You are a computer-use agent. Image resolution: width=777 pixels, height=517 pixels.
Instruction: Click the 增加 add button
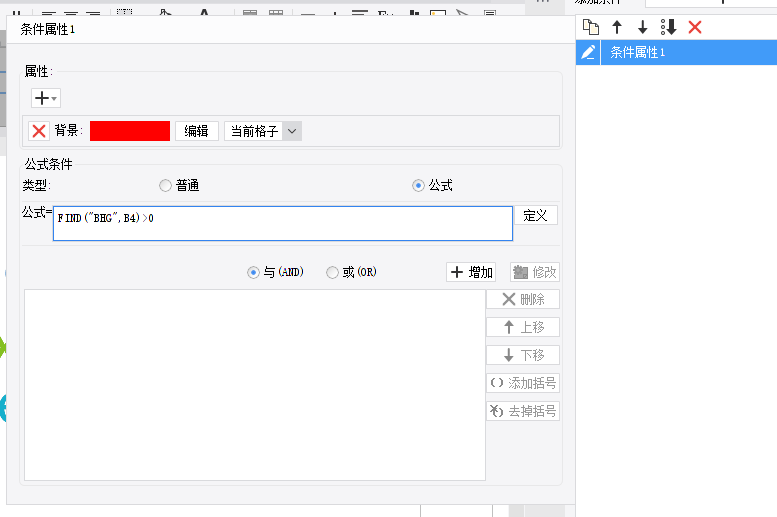471,272
